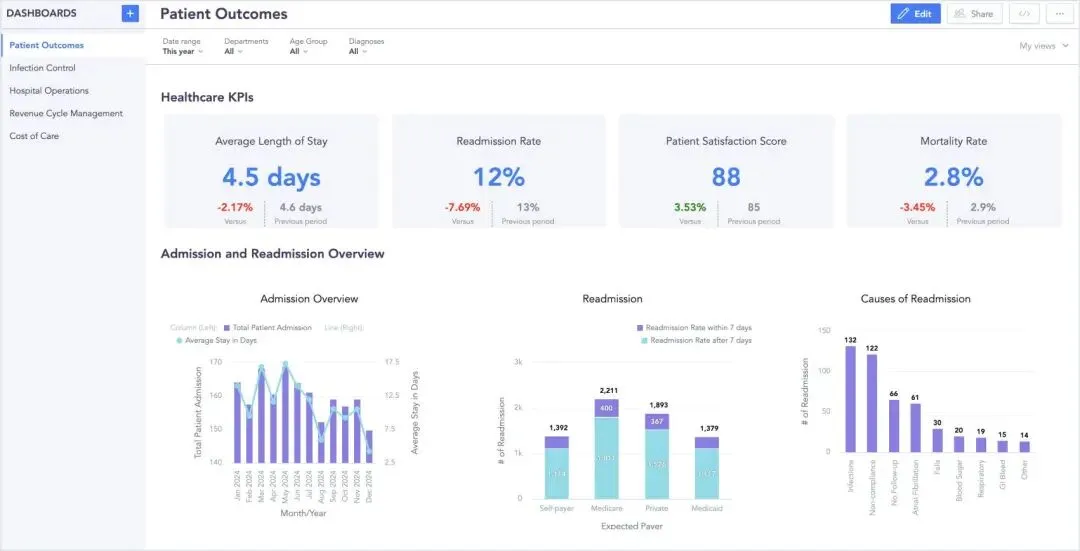Click the -7.69% change value

point(462,207)
